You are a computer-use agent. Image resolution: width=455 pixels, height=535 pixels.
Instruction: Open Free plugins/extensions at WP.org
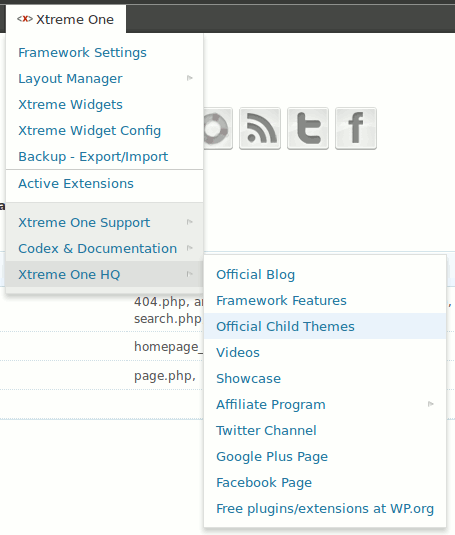[325, 509]
